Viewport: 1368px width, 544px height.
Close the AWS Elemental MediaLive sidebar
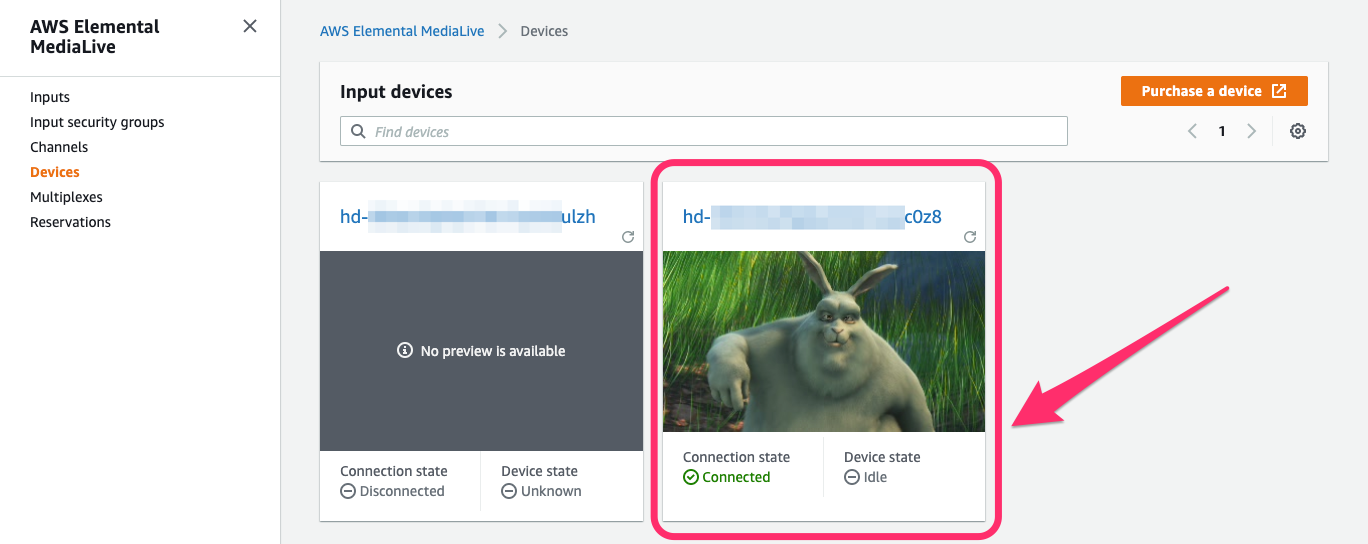tap(250, 26)
